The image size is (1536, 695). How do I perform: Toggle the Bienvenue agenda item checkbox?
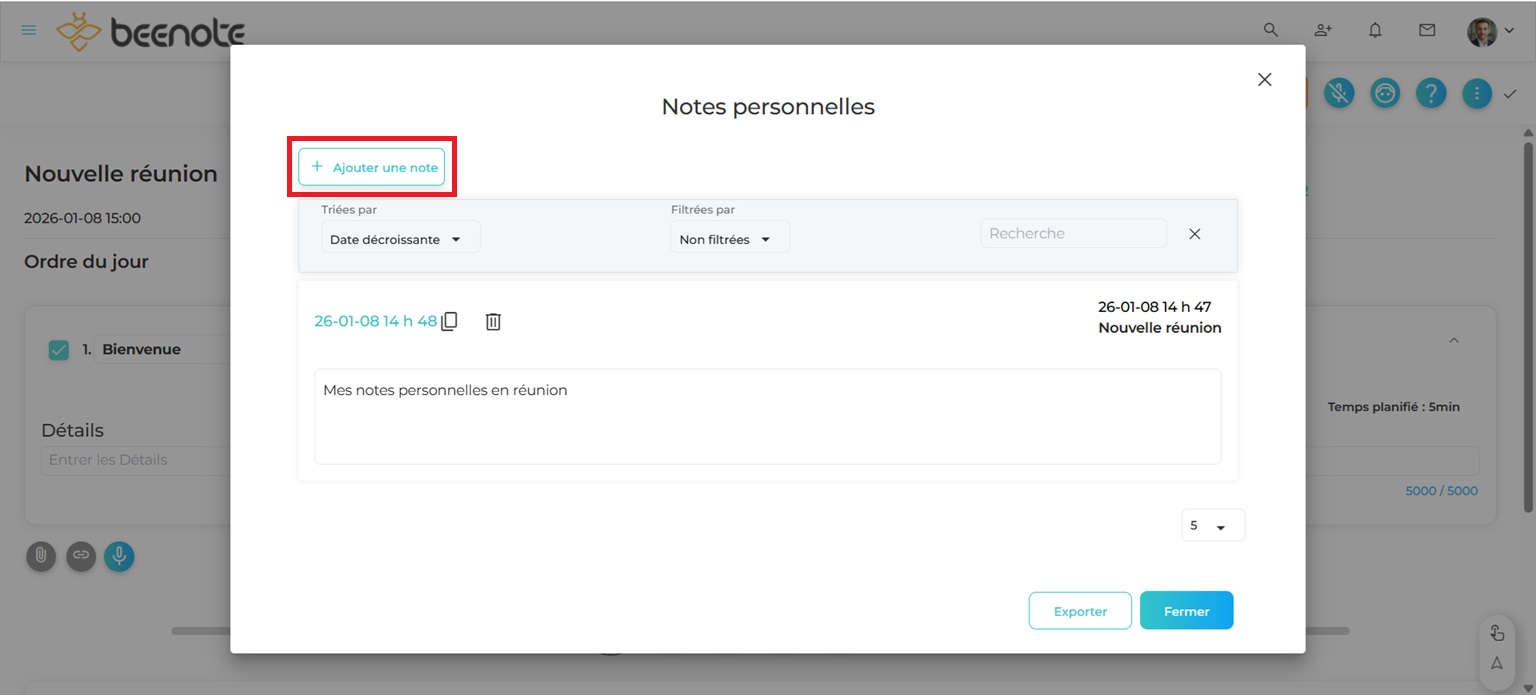(x=59, y=350)
